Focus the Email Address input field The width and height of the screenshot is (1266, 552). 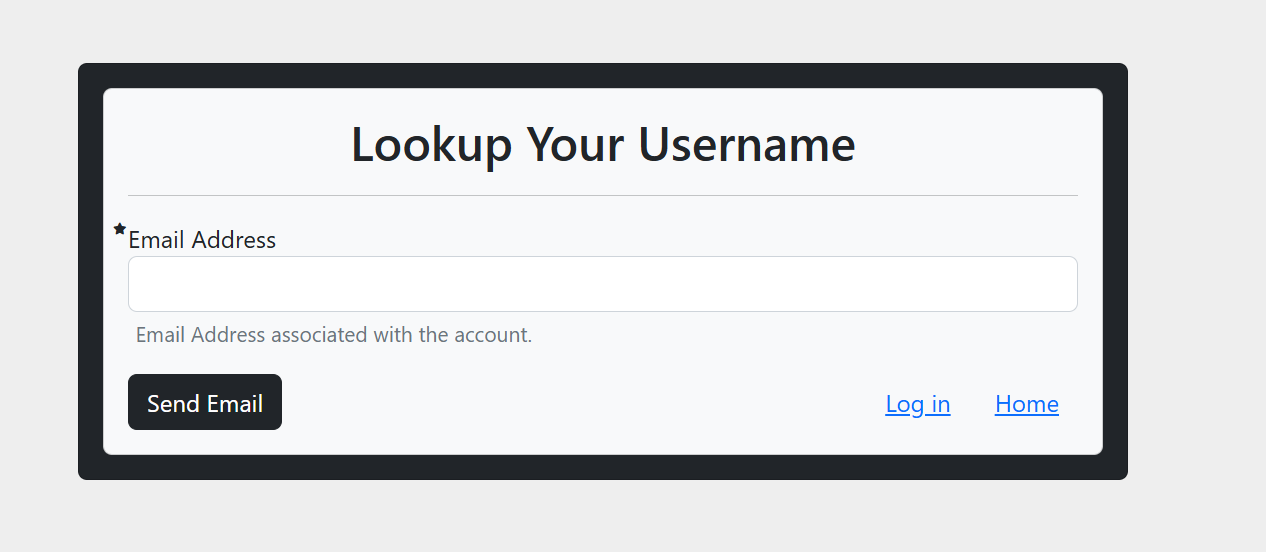(x=603, y=284)
